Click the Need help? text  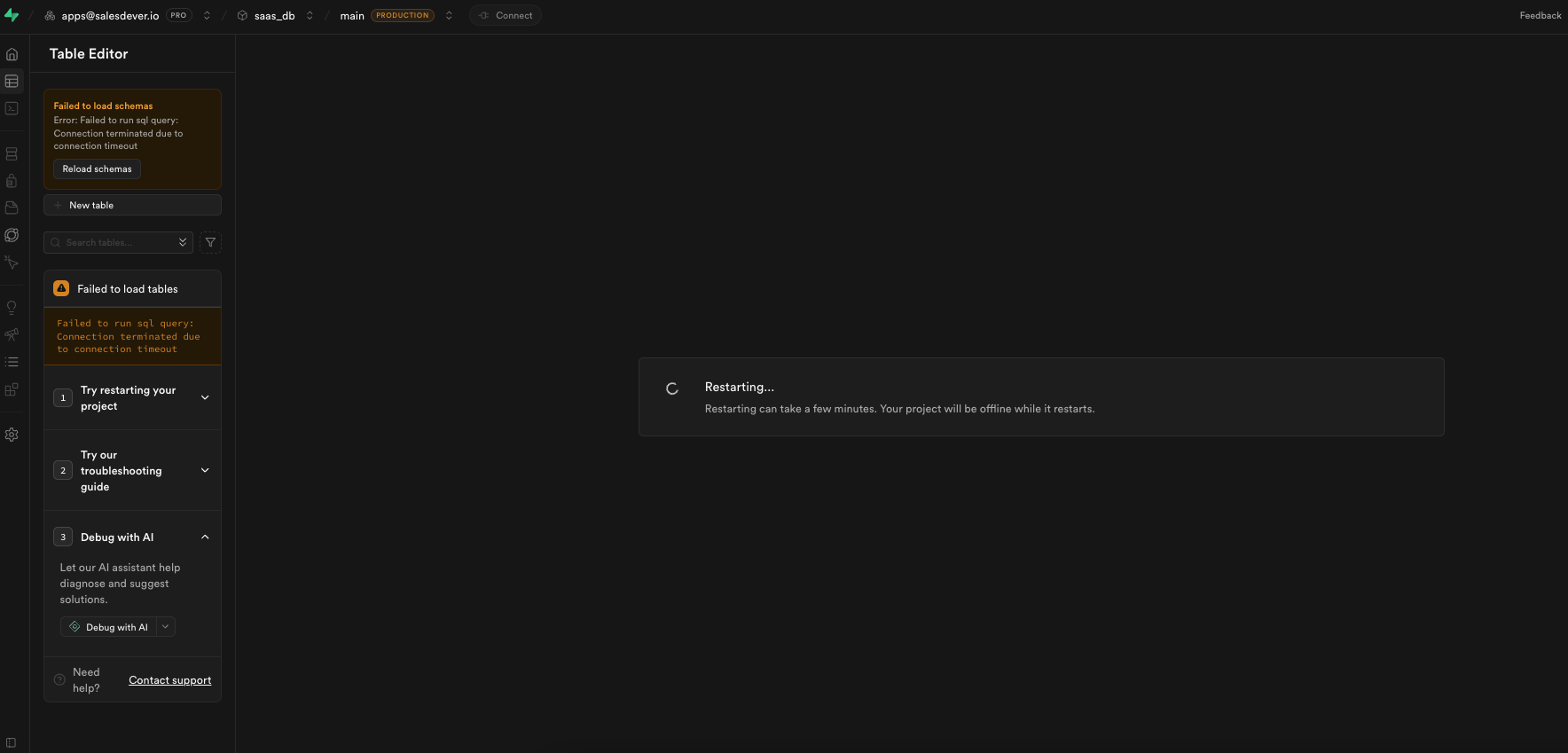(x=86, y=680)
